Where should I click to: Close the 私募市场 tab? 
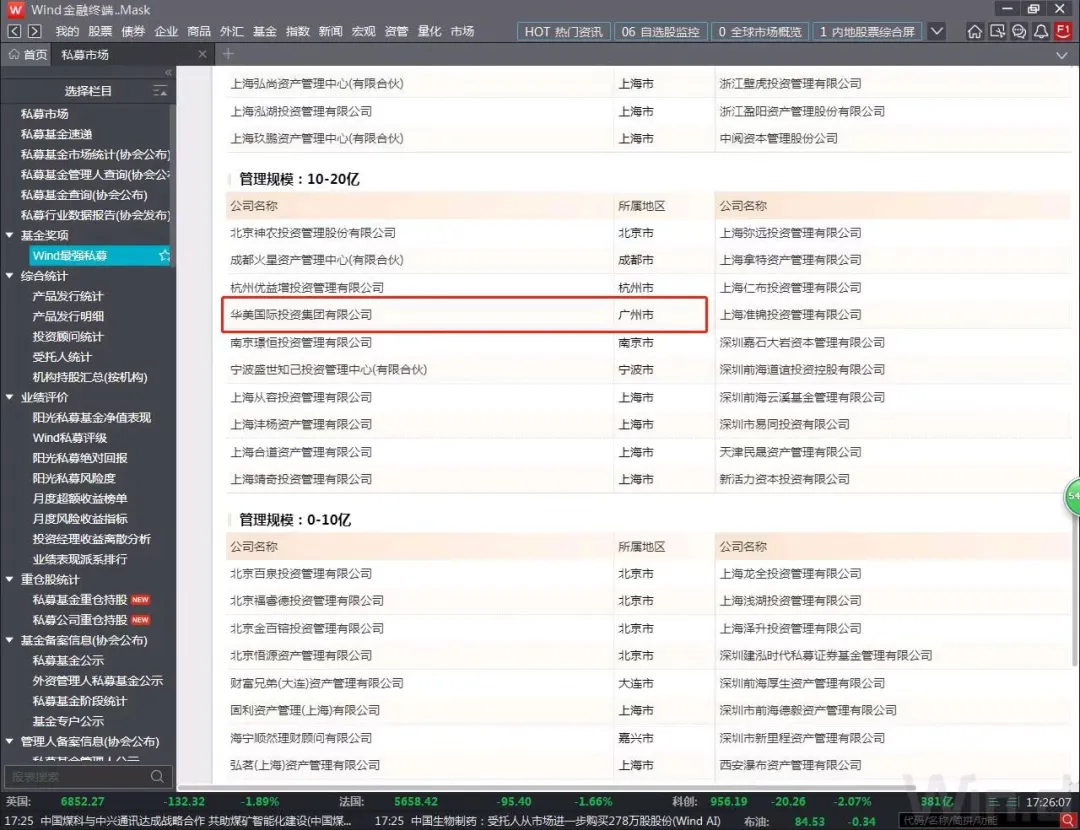[203, 54]
